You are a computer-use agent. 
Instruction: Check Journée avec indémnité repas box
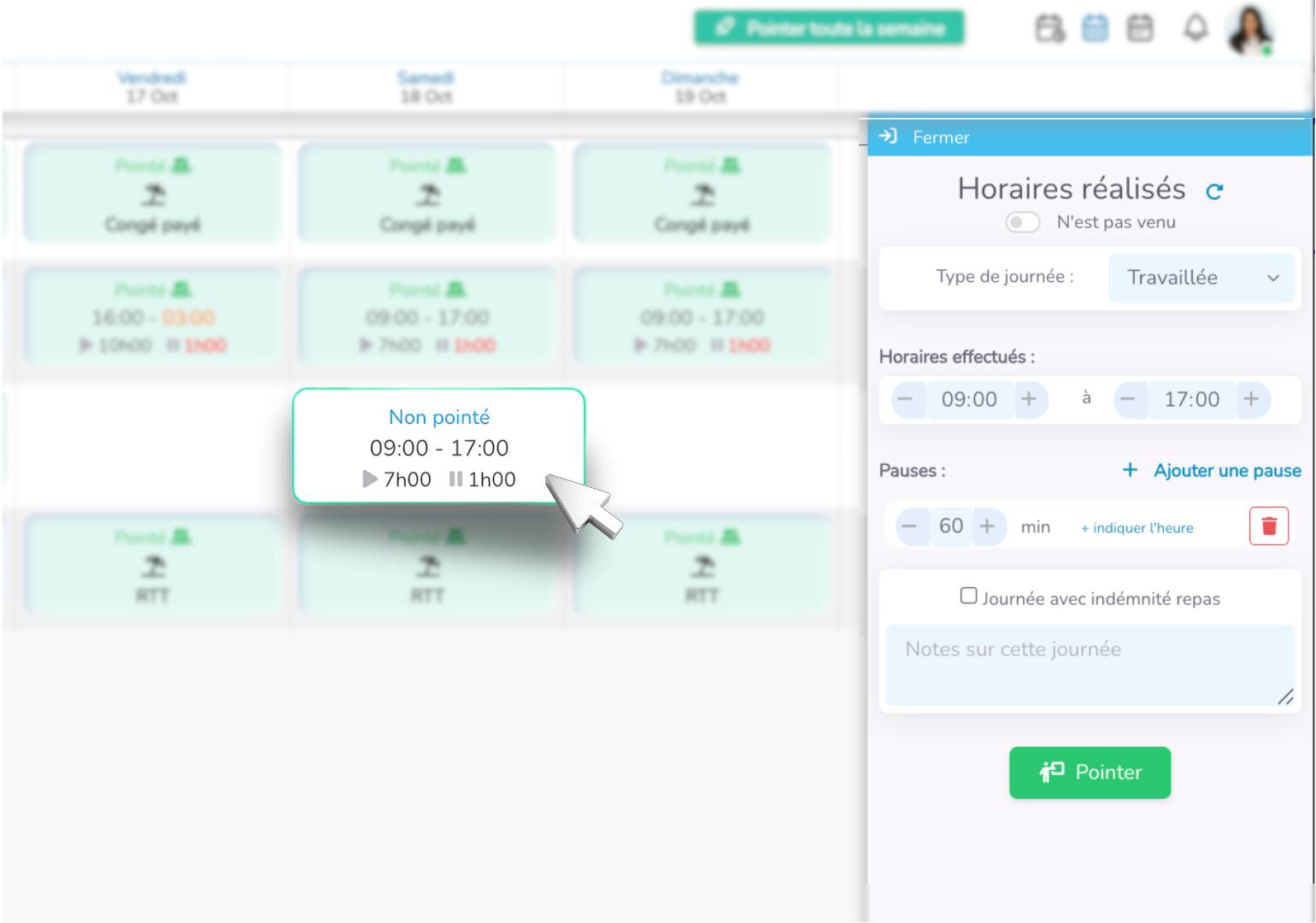click(x=968, y=596)
